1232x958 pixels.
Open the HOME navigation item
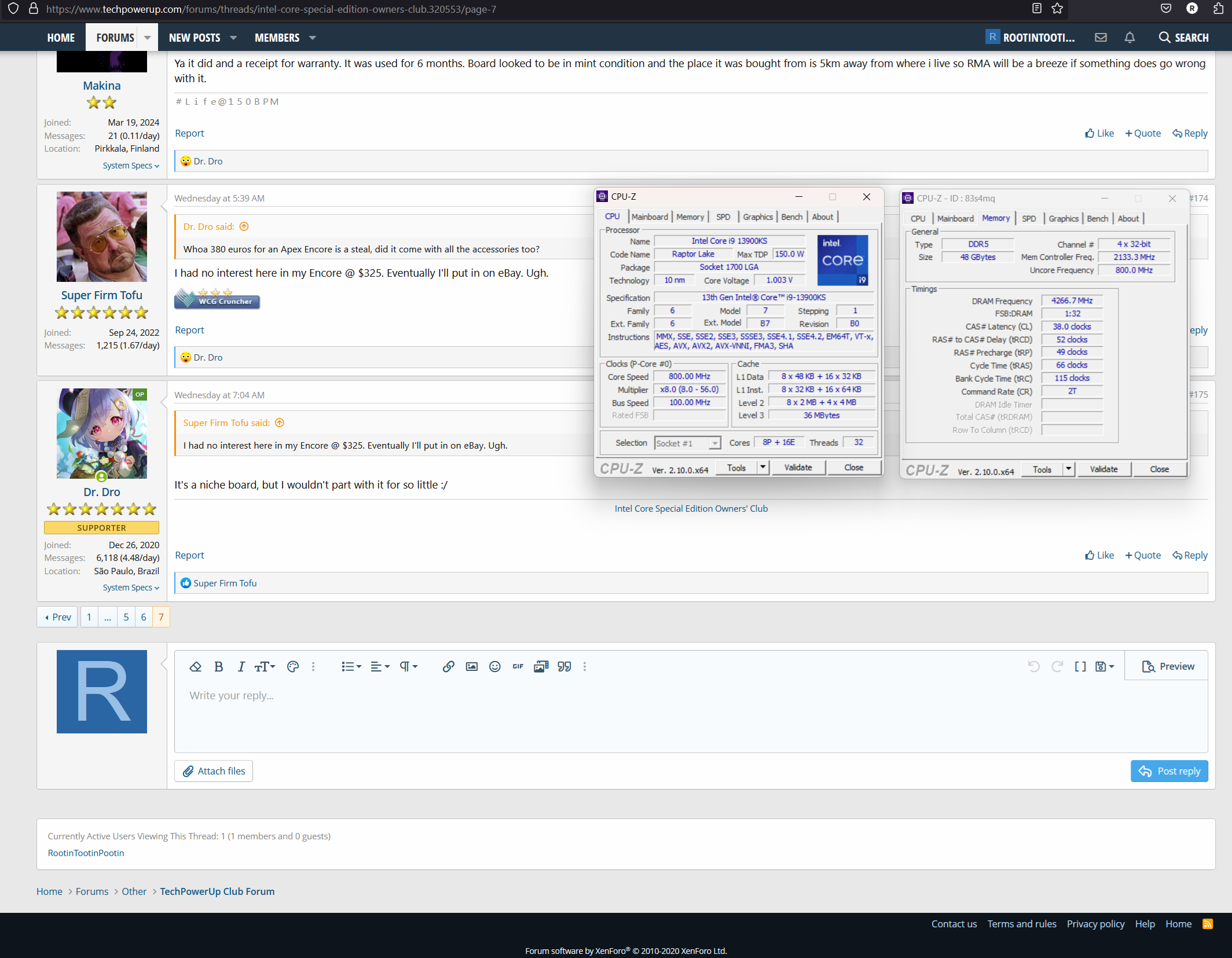(x=61, y=38)
